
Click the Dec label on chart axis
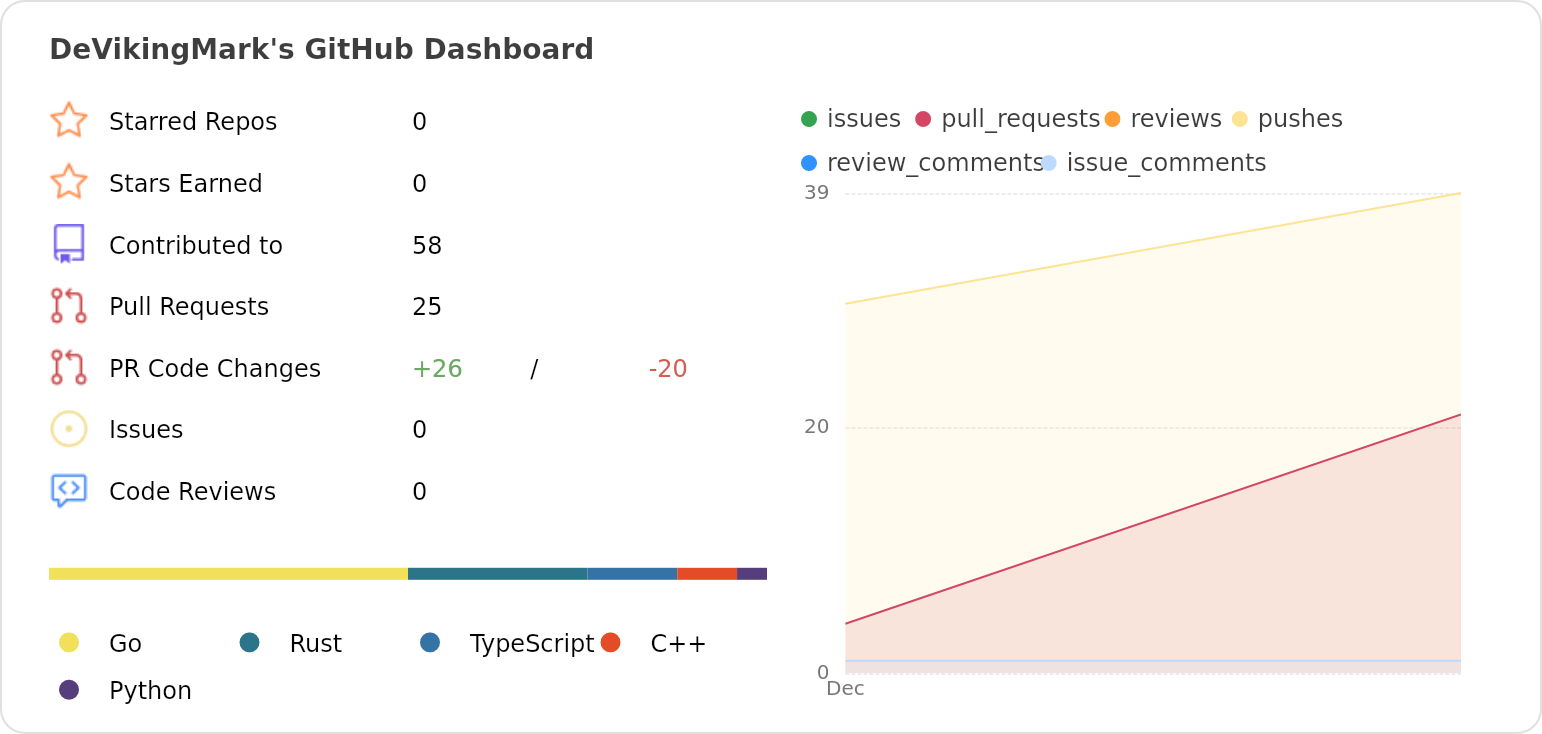(845, 689)
